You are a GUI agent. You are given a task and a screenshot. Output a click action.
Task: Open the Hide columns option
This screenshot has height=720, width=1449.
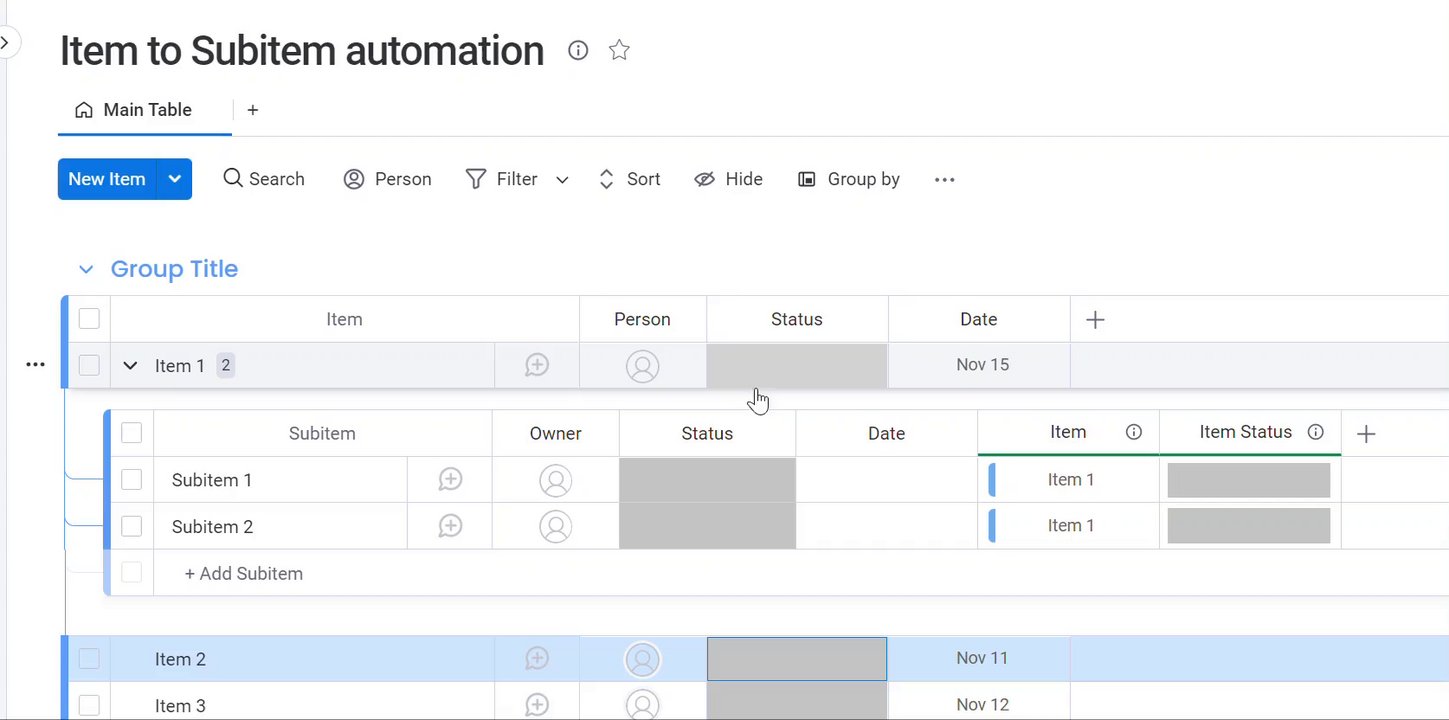729,179
